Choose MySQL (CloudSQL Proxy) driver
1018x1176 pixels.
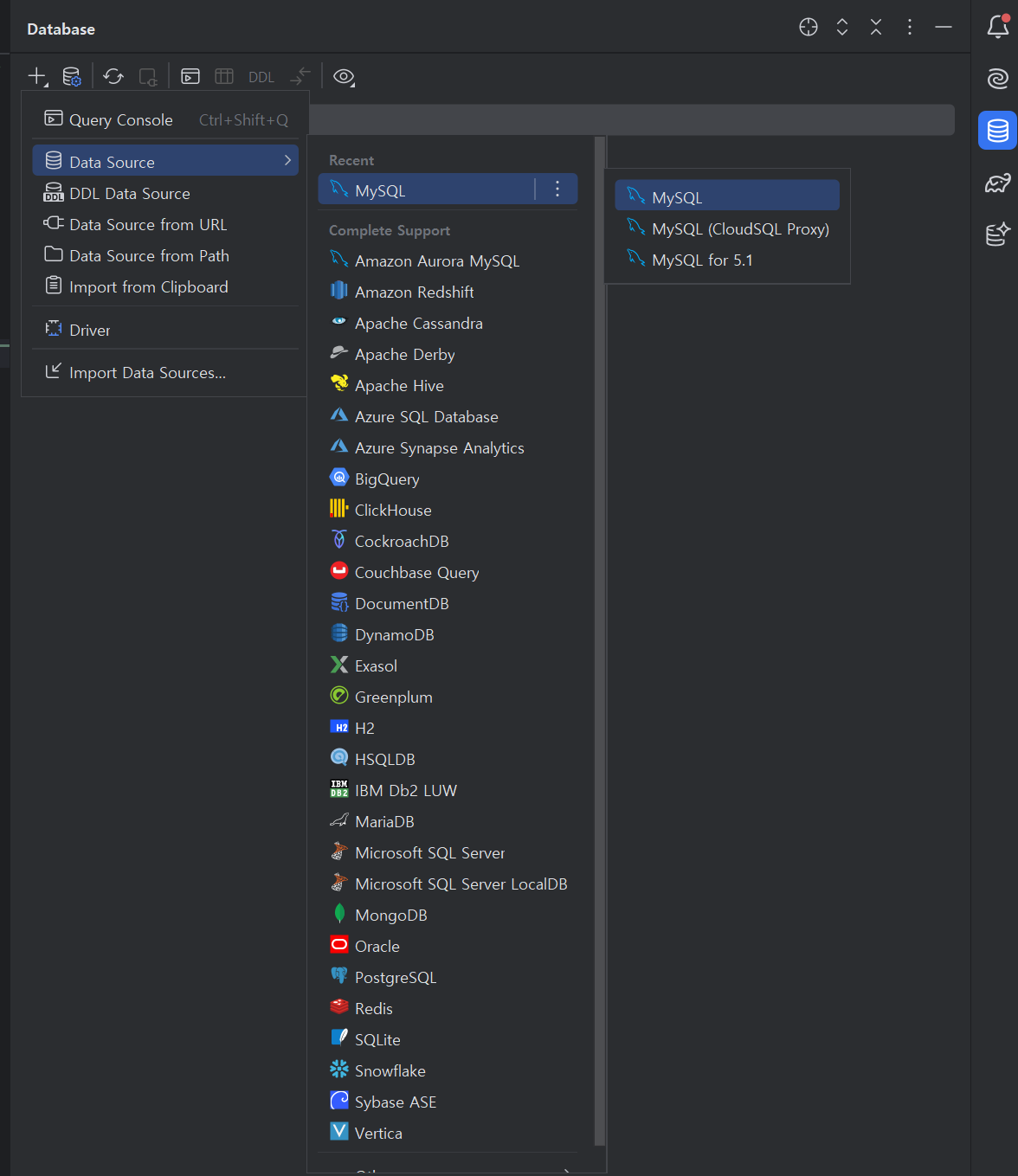727,228
